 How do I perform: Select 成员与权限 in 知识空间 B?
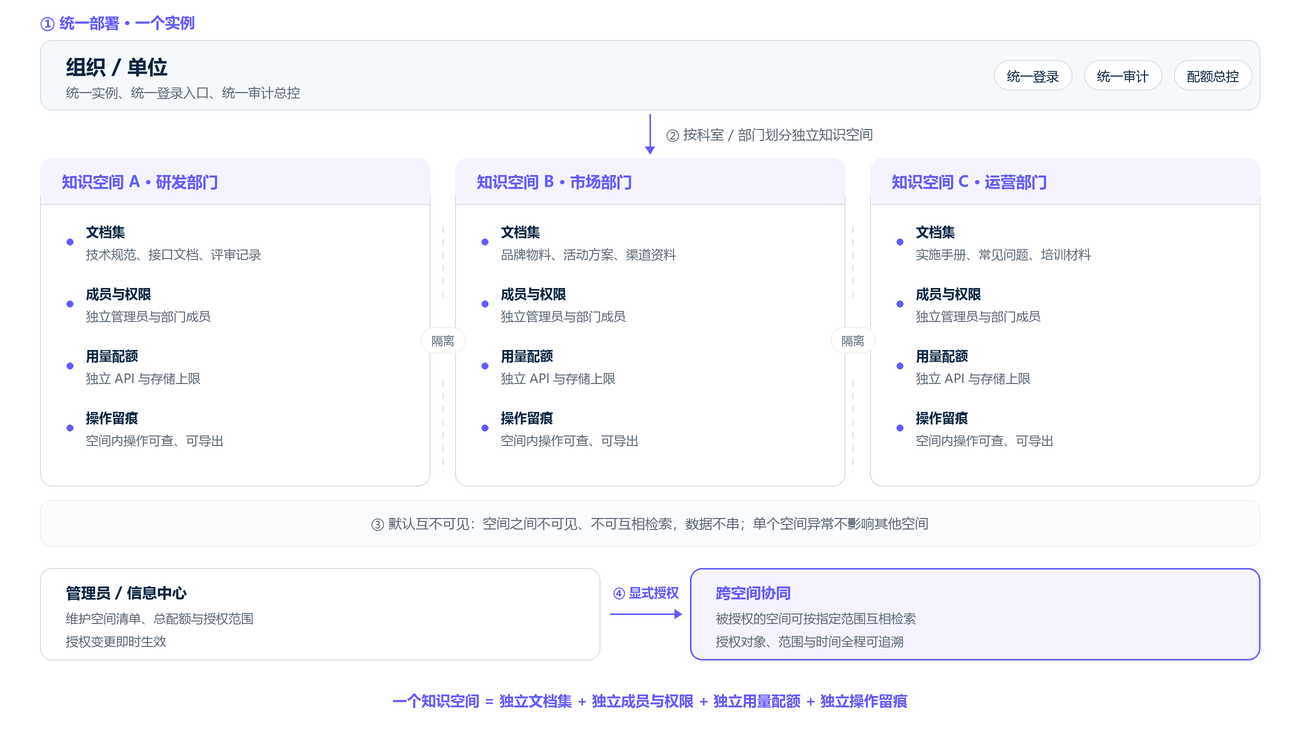click(x=533, y=294)
